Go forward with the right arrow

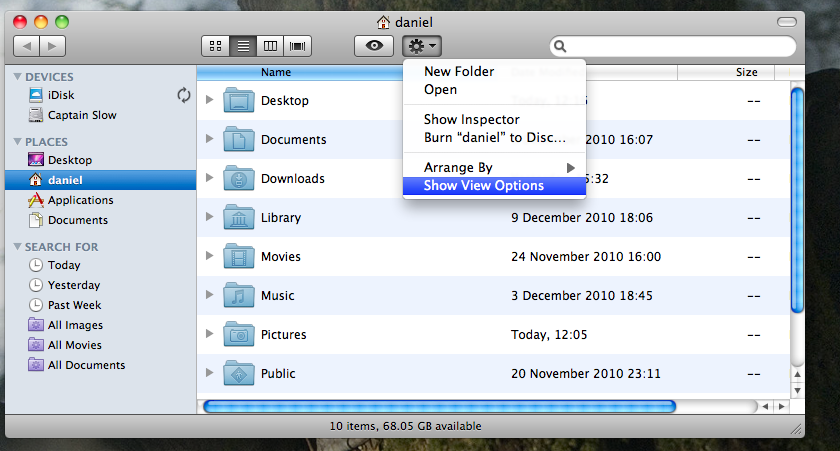point(52,46)
